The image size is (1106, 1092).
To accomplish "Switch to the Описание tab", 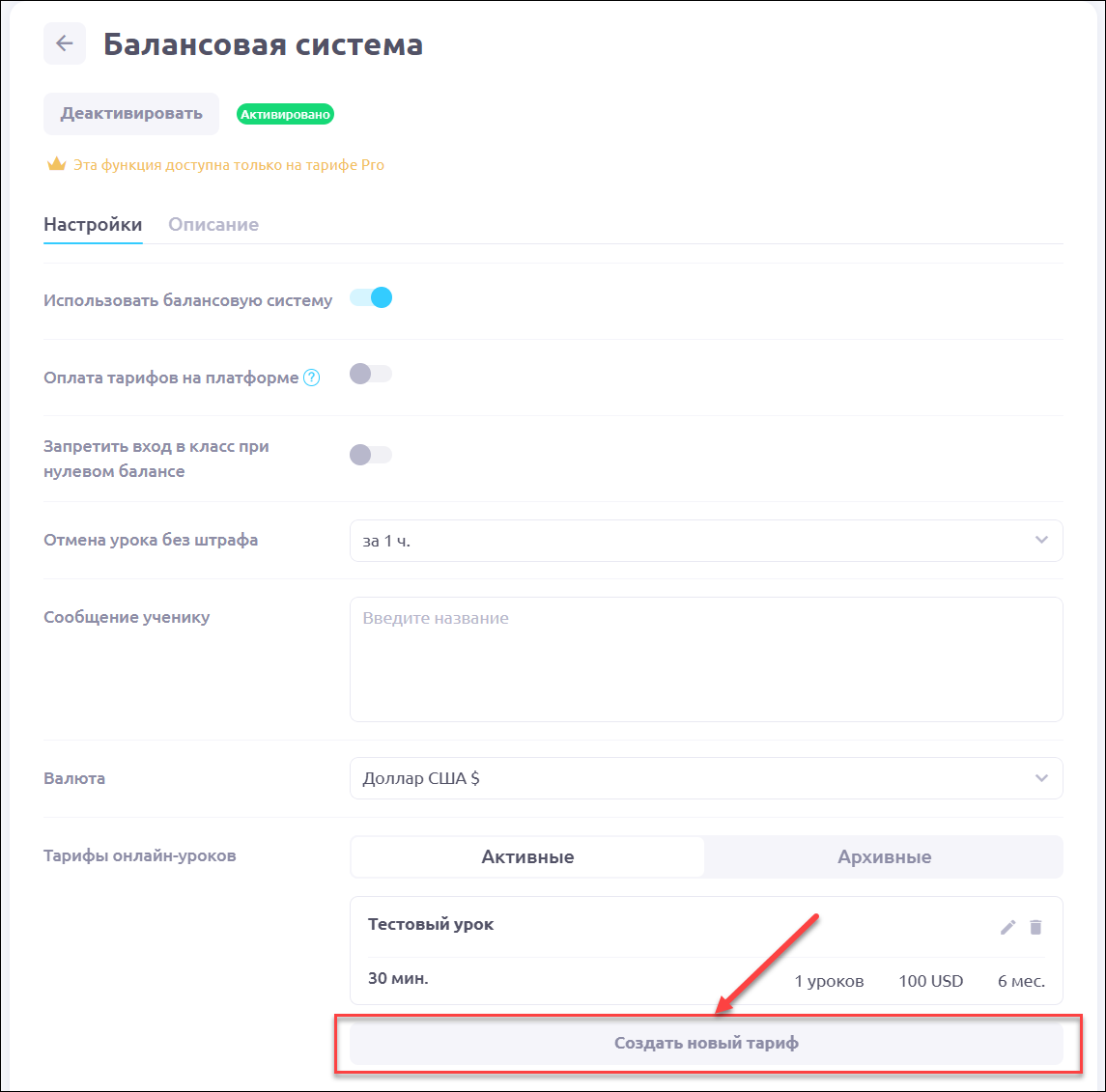I will point(213,224).
